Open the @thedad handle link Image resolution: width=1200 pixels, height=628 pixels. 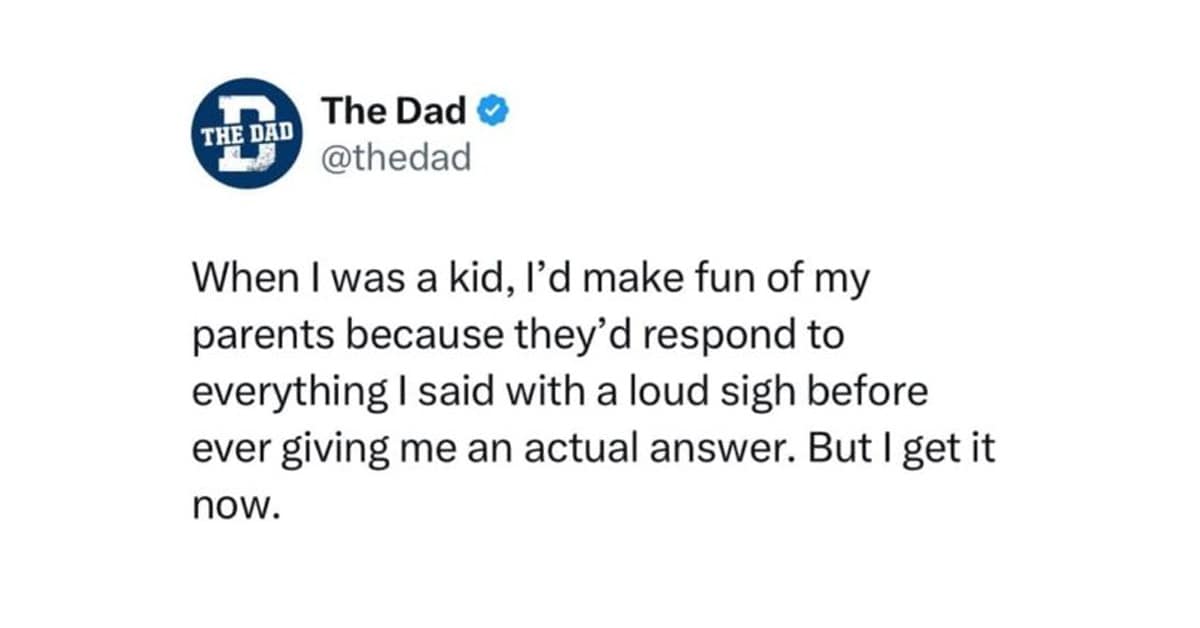pos(395,157)
